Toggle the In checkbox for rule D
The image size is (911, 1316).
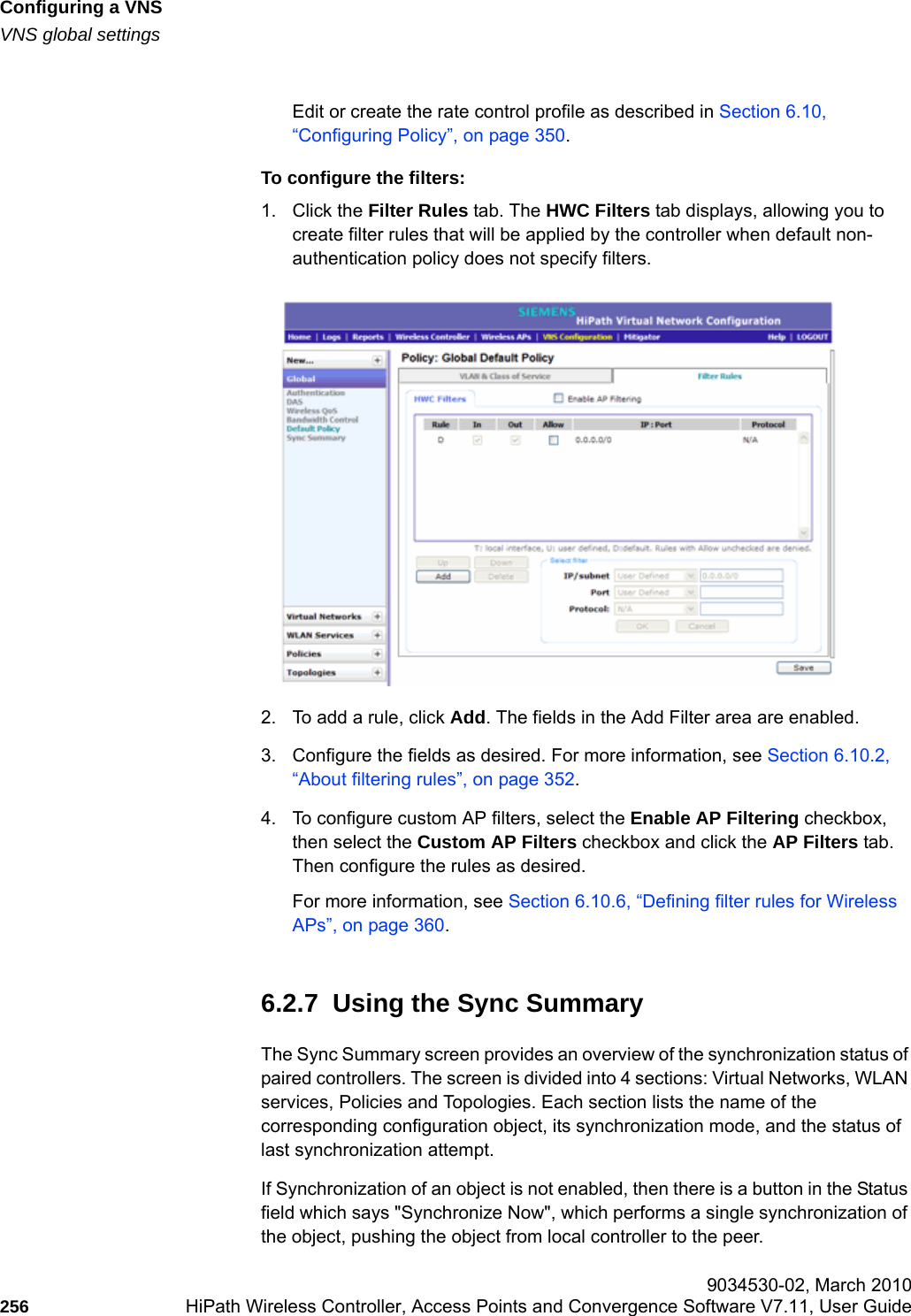point(477,440)
